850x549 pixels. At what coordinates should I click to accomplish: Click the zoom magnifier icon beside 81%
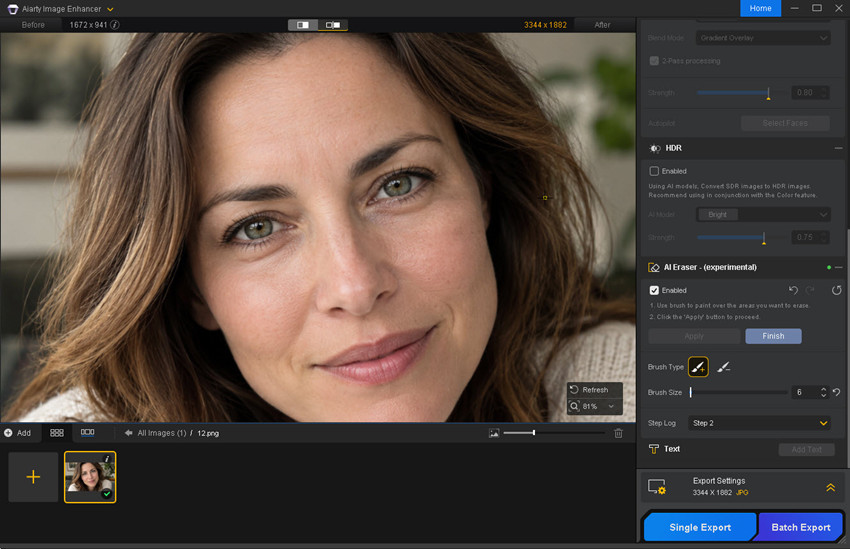pos(575,406)
